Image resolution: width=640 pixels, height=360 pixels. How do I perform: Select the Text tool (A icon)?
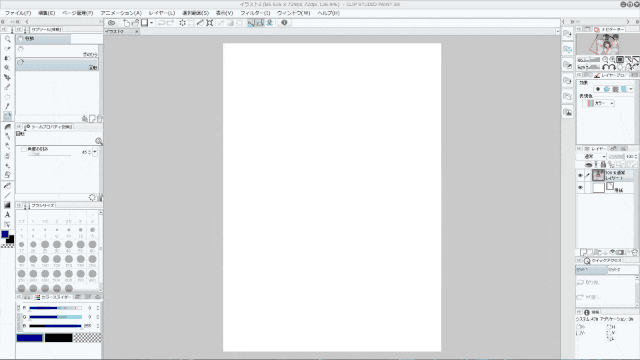(7, 215)
